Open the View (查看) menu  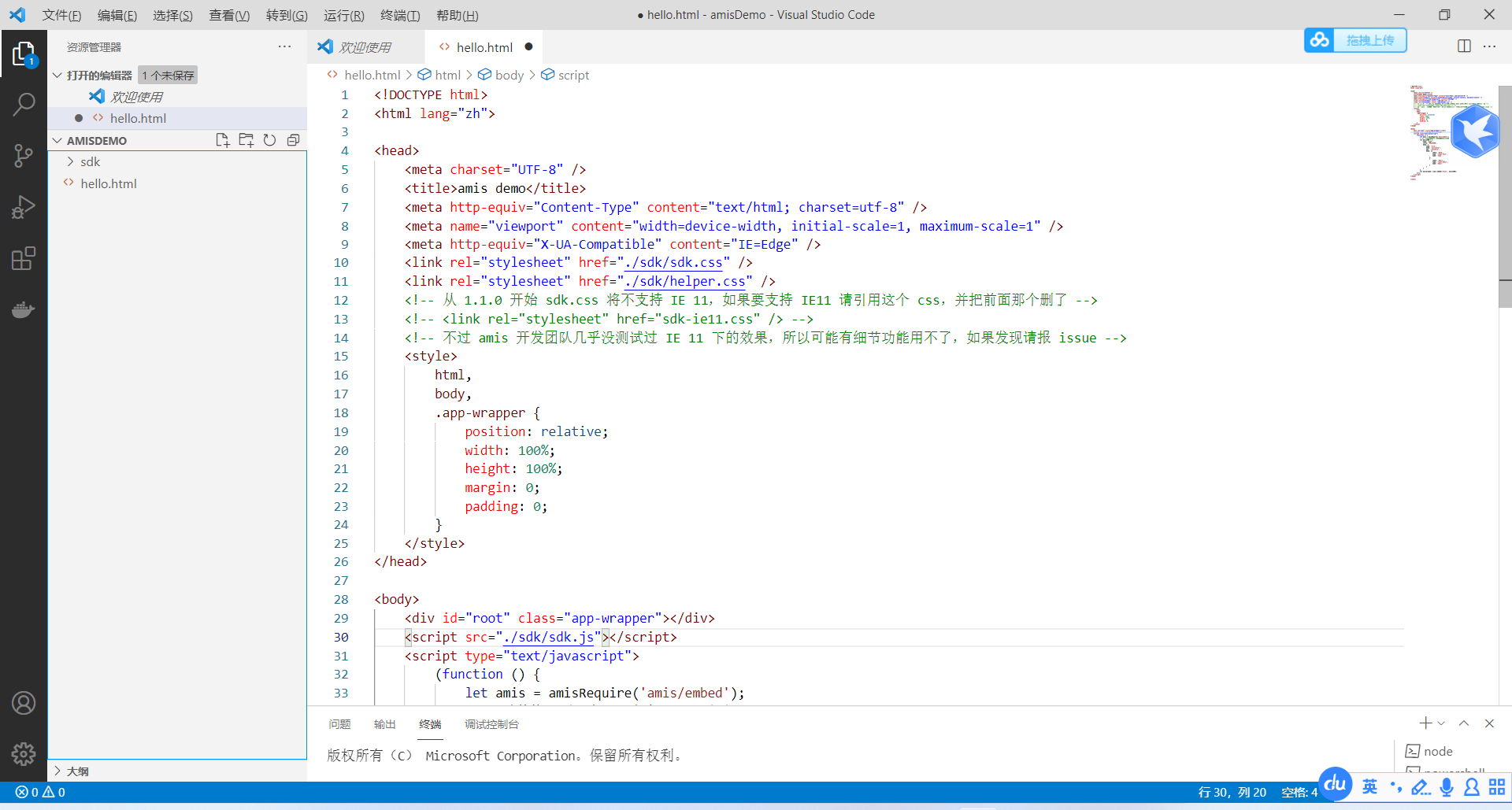point(229,15)
